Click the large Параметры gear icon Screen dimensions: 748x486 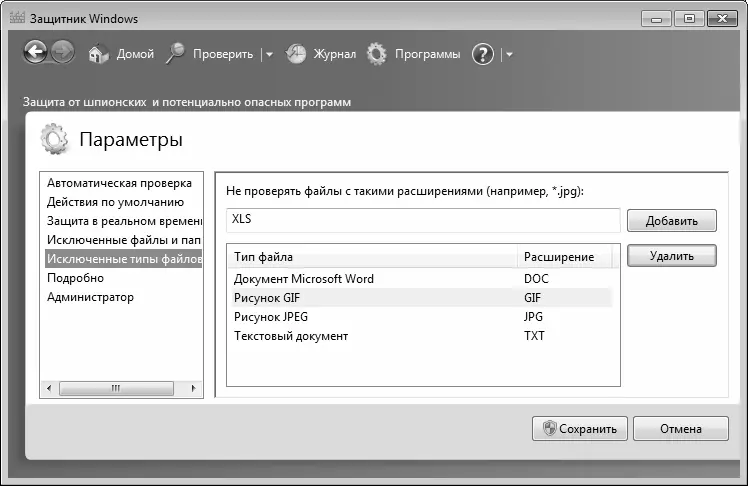tap(54, 139)
